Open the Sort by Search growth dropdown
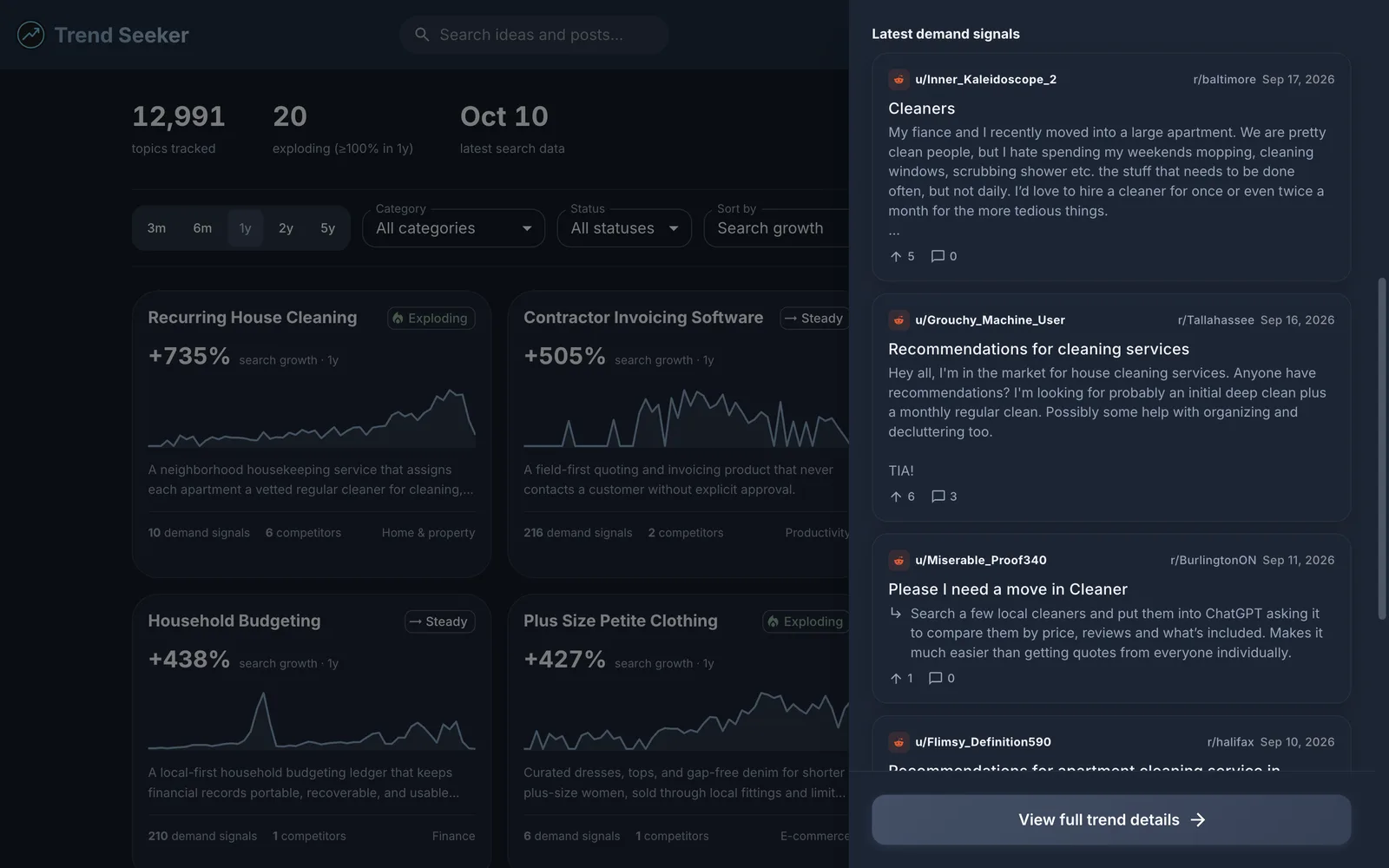 (x=777, y=228)
